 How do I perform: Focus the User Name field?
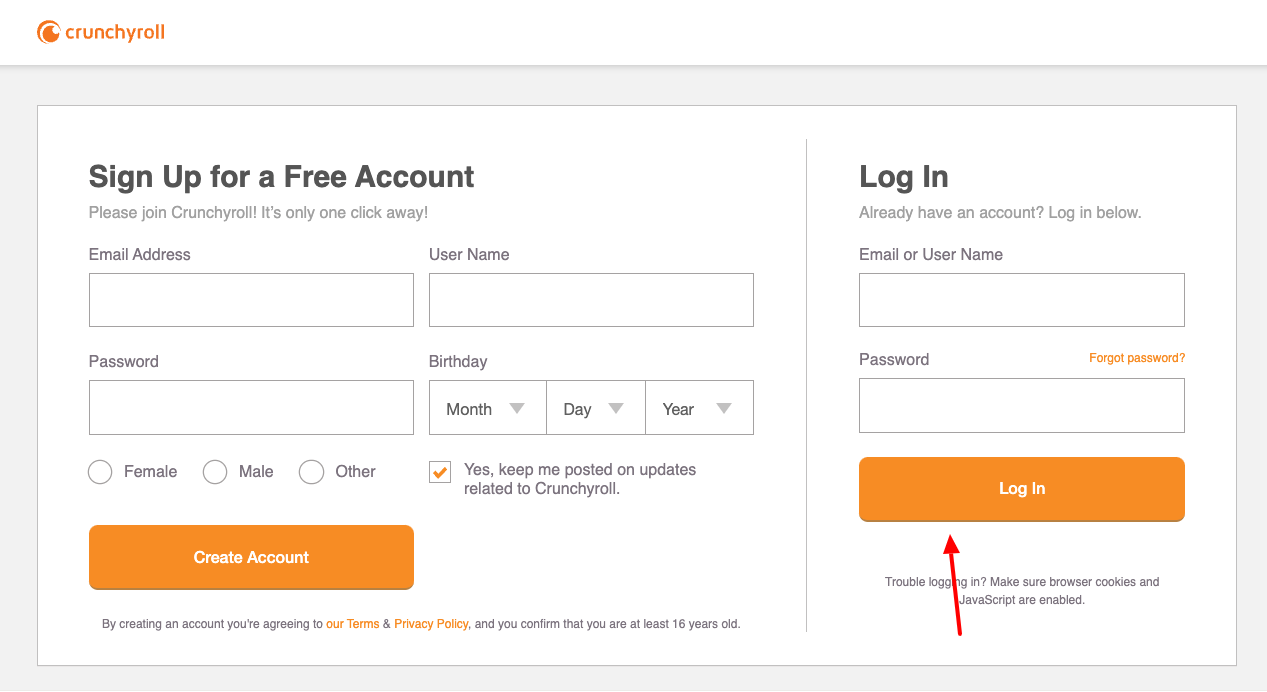pos(591,300)
